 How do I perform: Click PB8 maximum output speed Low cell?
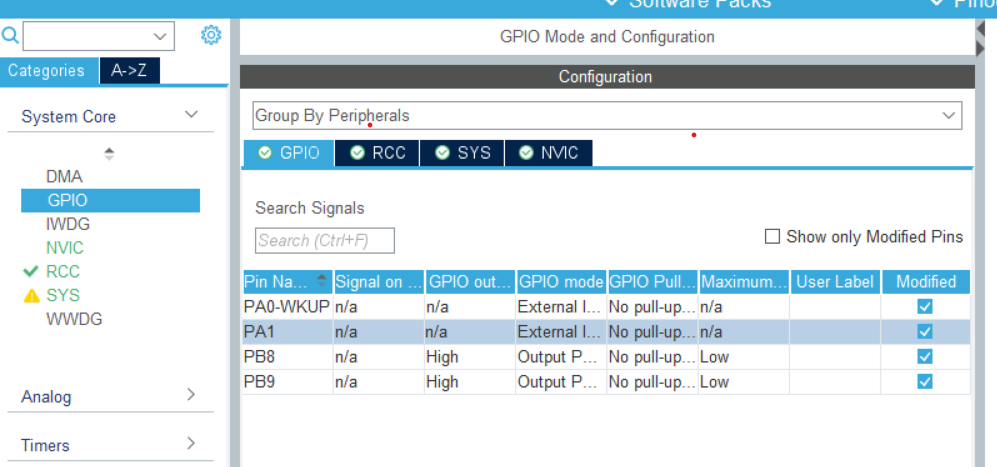click(744, 356)
